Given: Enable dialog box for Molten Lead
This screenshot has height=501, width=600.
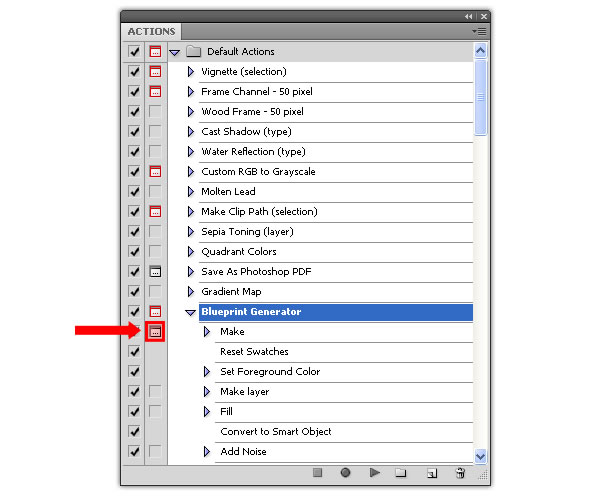Looking at the screenshot, I should click(x=155, y=191).
